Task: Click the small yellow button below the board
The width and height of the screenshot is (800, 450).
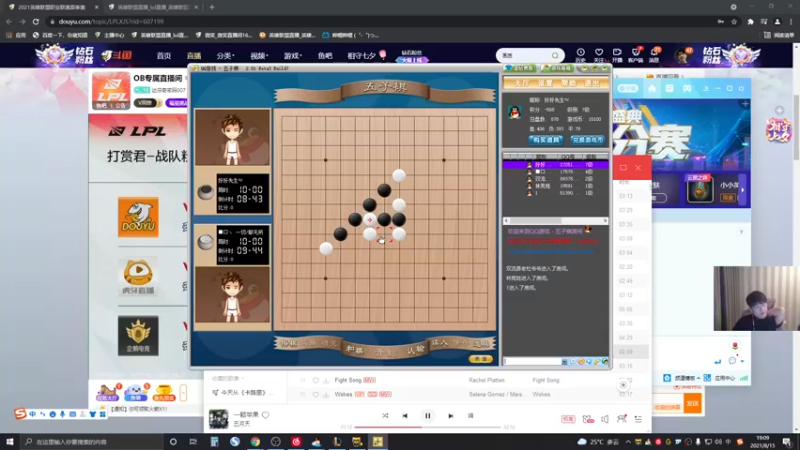Action: point(480,359)
